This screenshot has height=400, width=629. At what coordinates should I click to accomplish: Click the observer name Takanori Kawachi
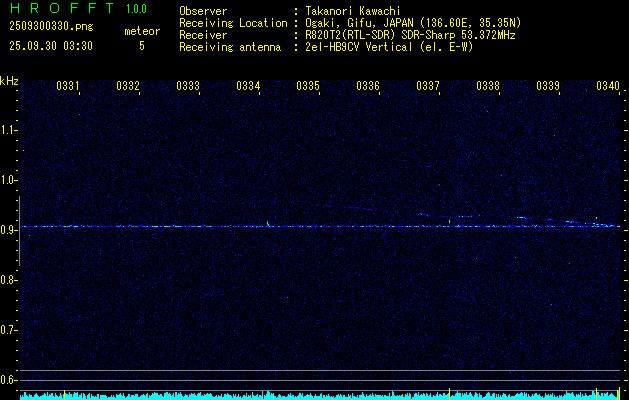(x=351, y=11)
